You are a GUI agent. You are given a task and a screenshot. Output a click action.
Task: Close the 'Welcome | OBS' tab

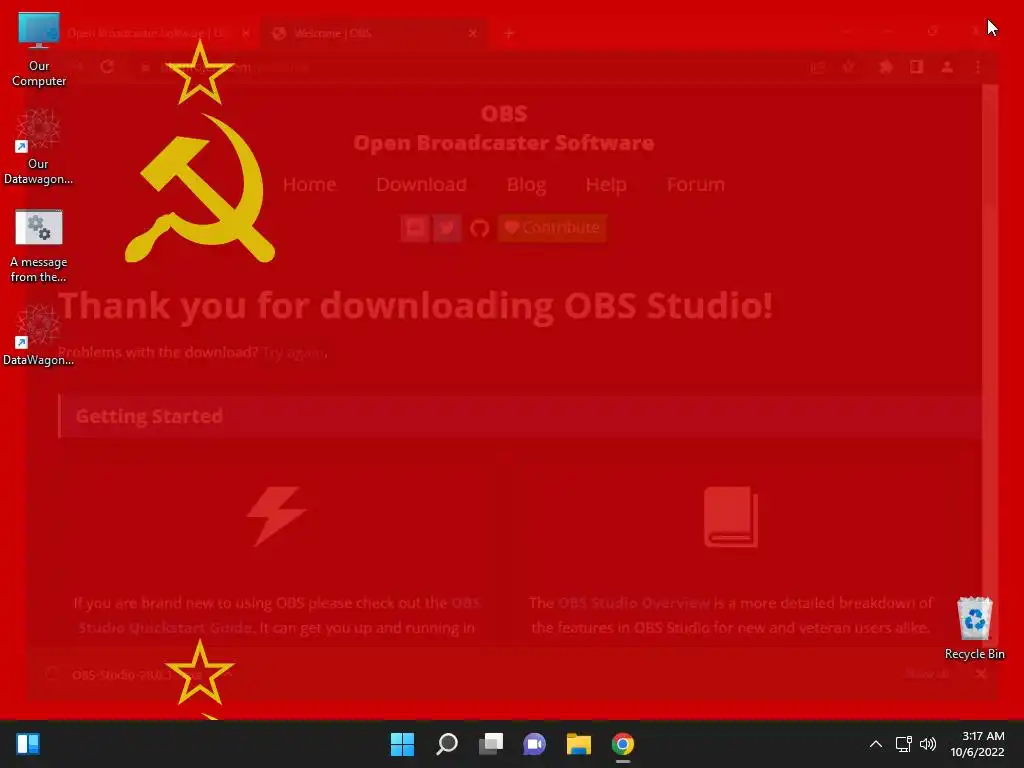click(473, 33)
